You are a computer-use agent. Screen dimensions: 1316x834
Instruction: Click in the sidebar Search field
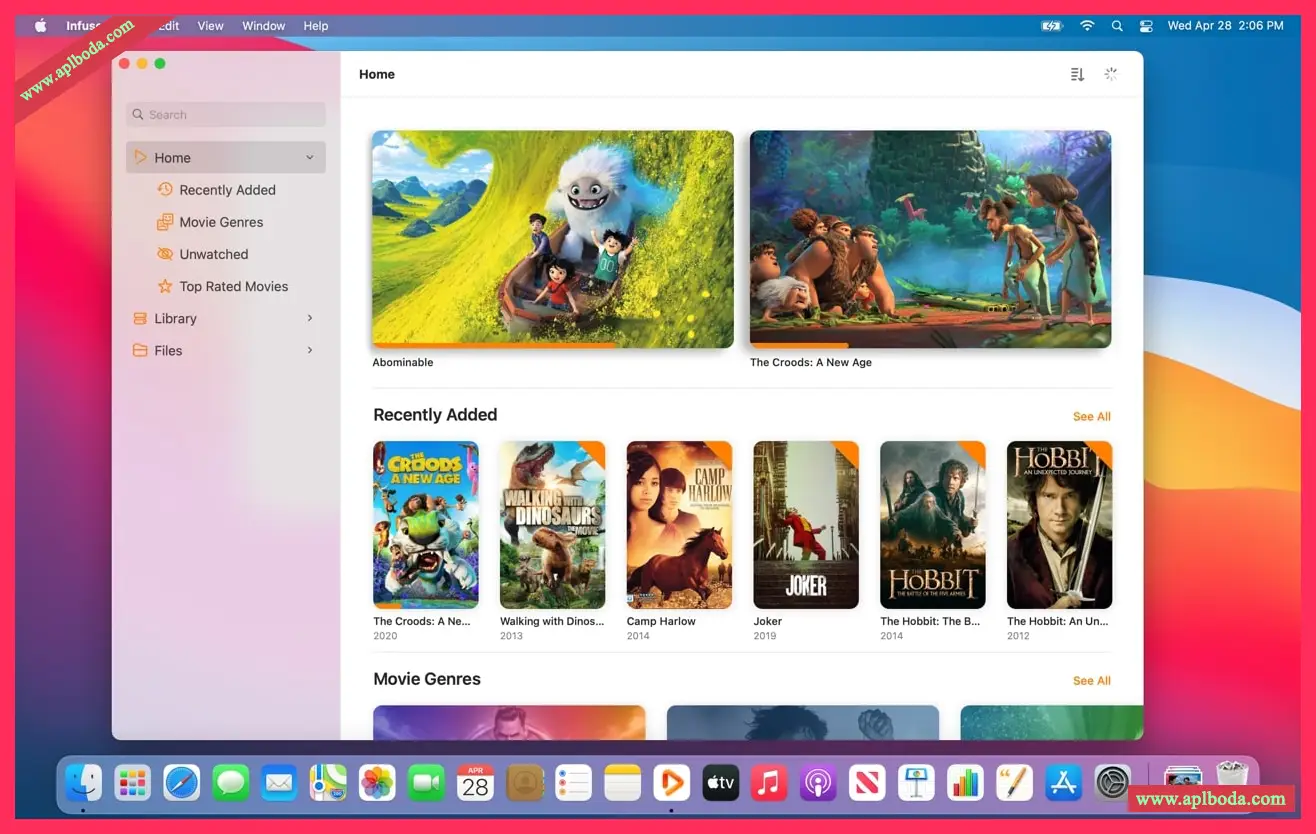click(x=226, y=115)
